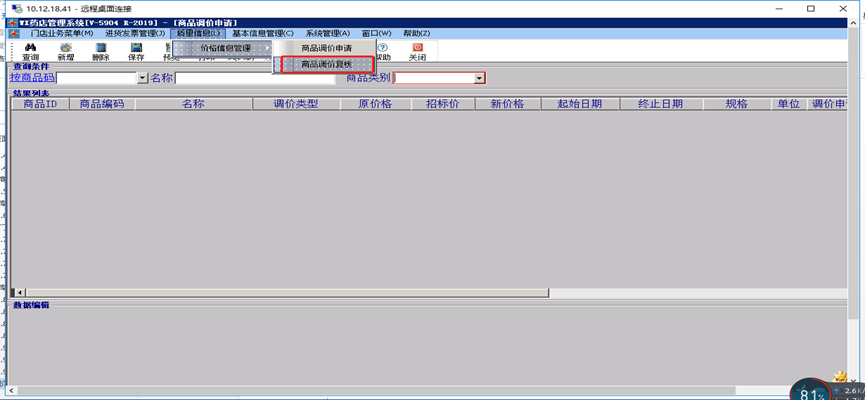Click the 保存 (Save) floppy disk icon
The width and height of the screenshot is (865, 400).
pos(136,48)
